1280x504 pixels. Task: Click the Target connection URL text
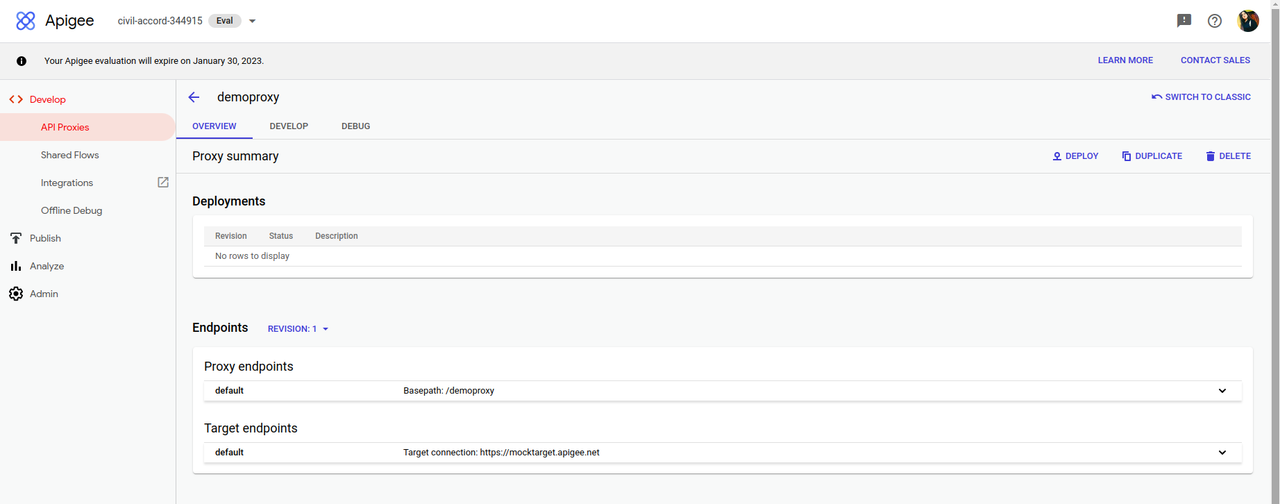[x=501, y=453]
